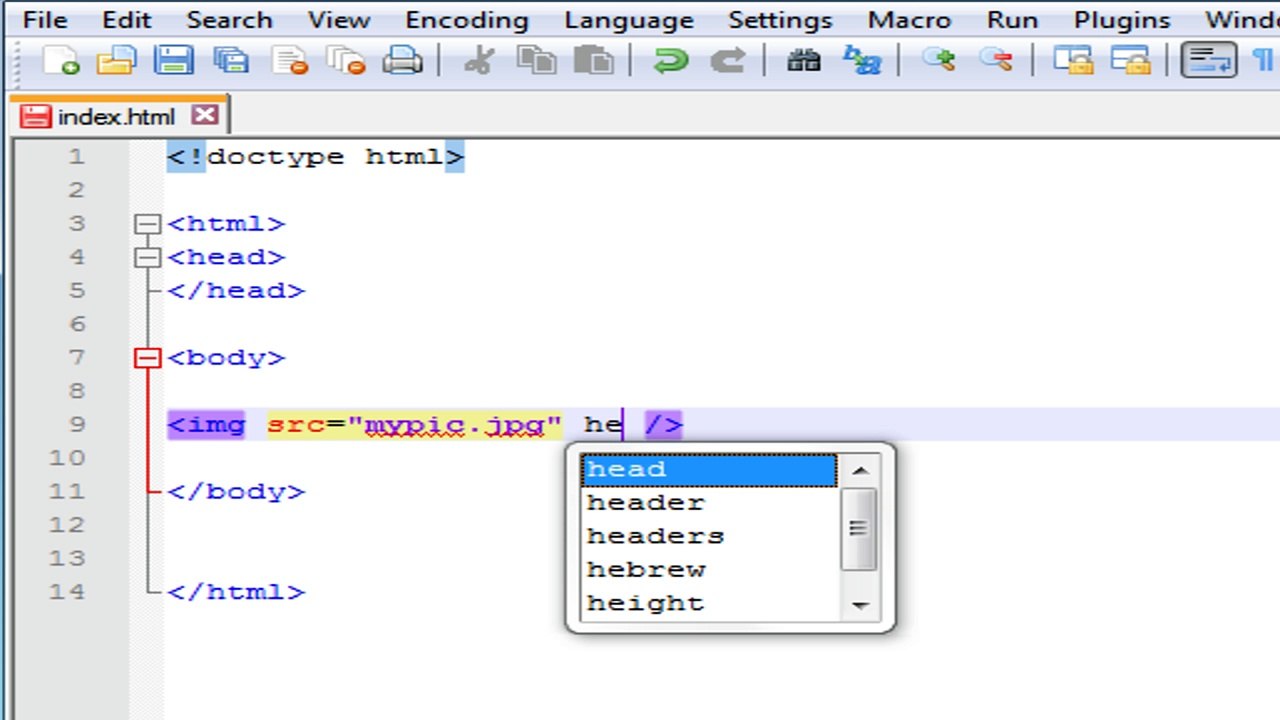Open the Encoding menu
The image size is (1280, 720).
point(468,20)
